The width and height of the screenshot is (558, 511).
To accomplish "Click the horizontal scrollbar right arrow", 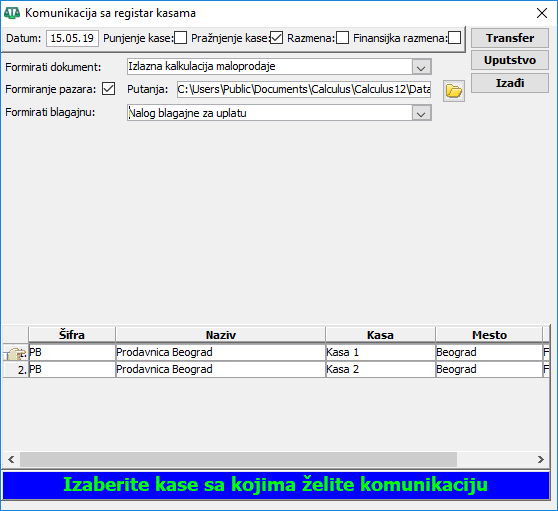I will pos(541,459).
